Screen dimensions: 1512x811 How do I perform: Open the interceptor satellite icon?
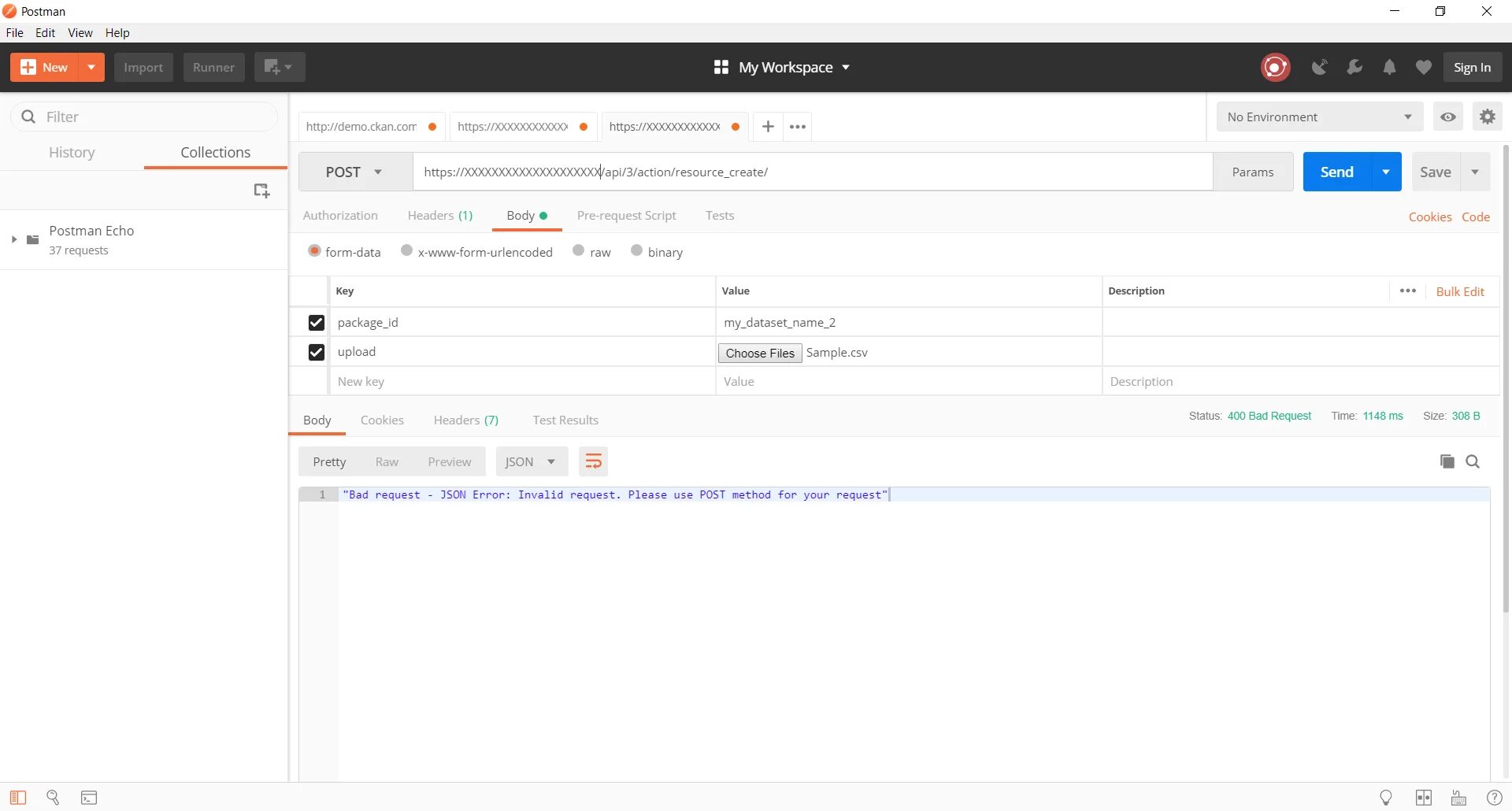1319,67
